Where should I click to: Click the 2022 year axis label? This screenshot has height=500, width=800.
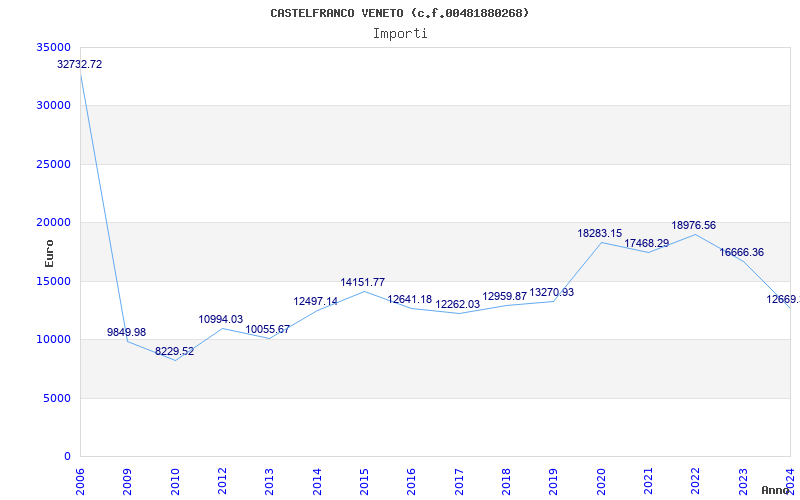pos(695,481)
